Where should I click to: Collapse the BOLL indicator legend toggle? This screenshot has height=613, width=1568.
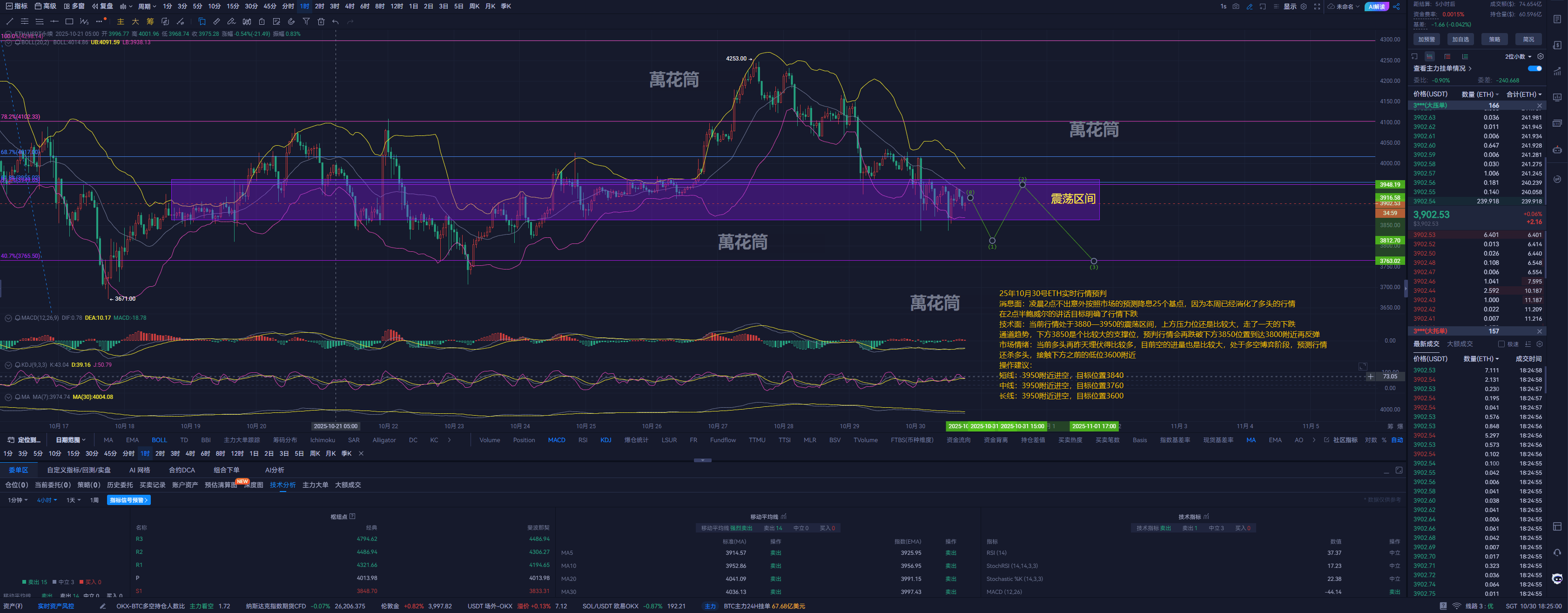click(8, 42)
